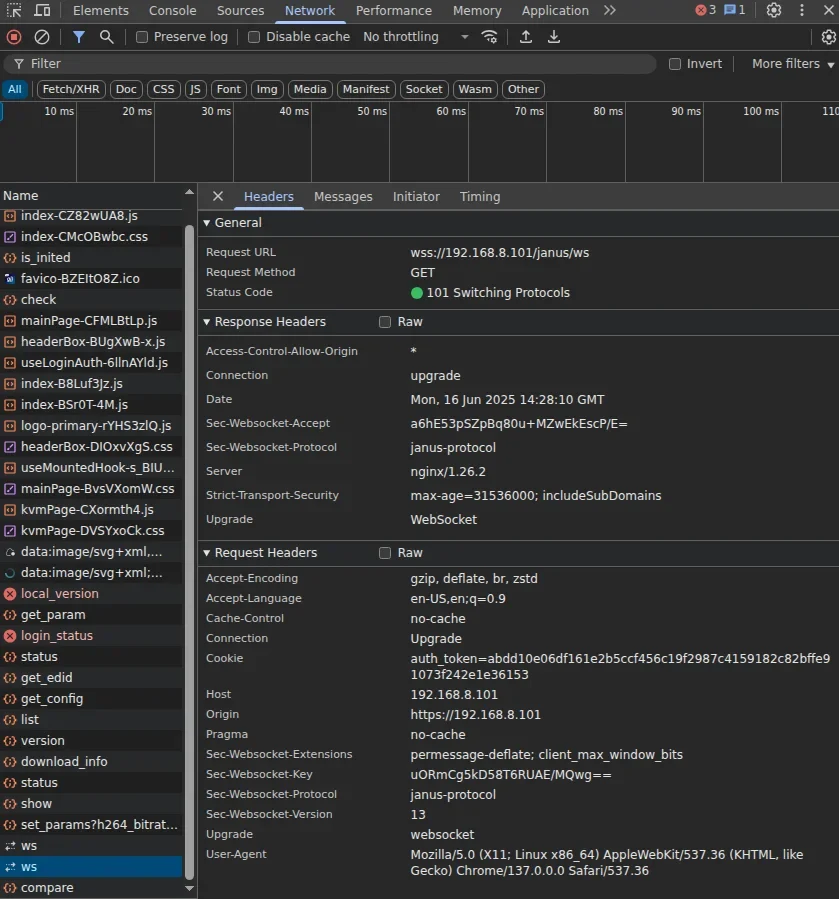Open DevTools settings gear
Viewport: 839px width, 899px height.
click(774, 10)
